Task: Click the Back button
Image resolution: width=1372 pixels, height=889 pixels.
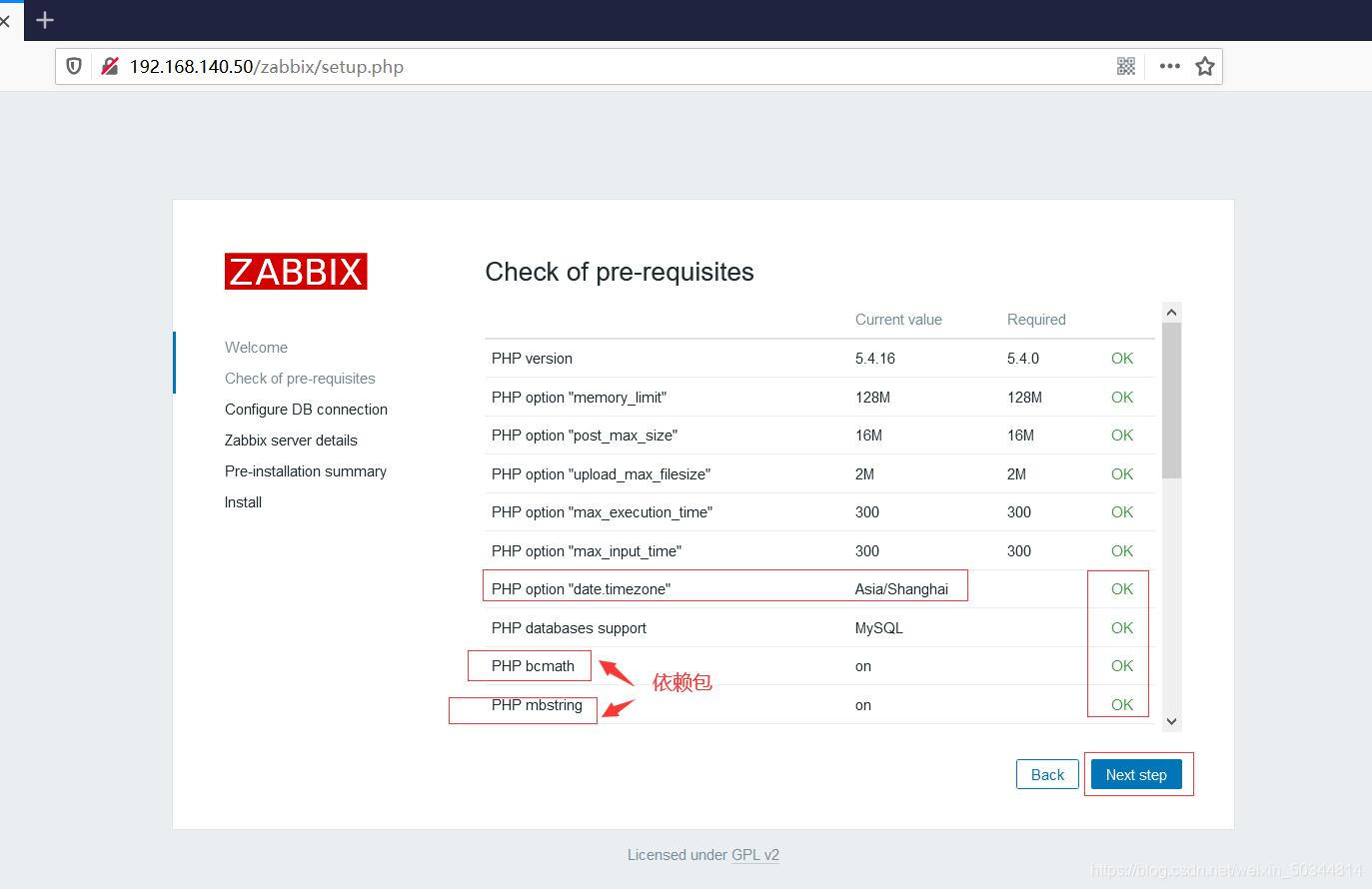Action: tap(1047, 775)
